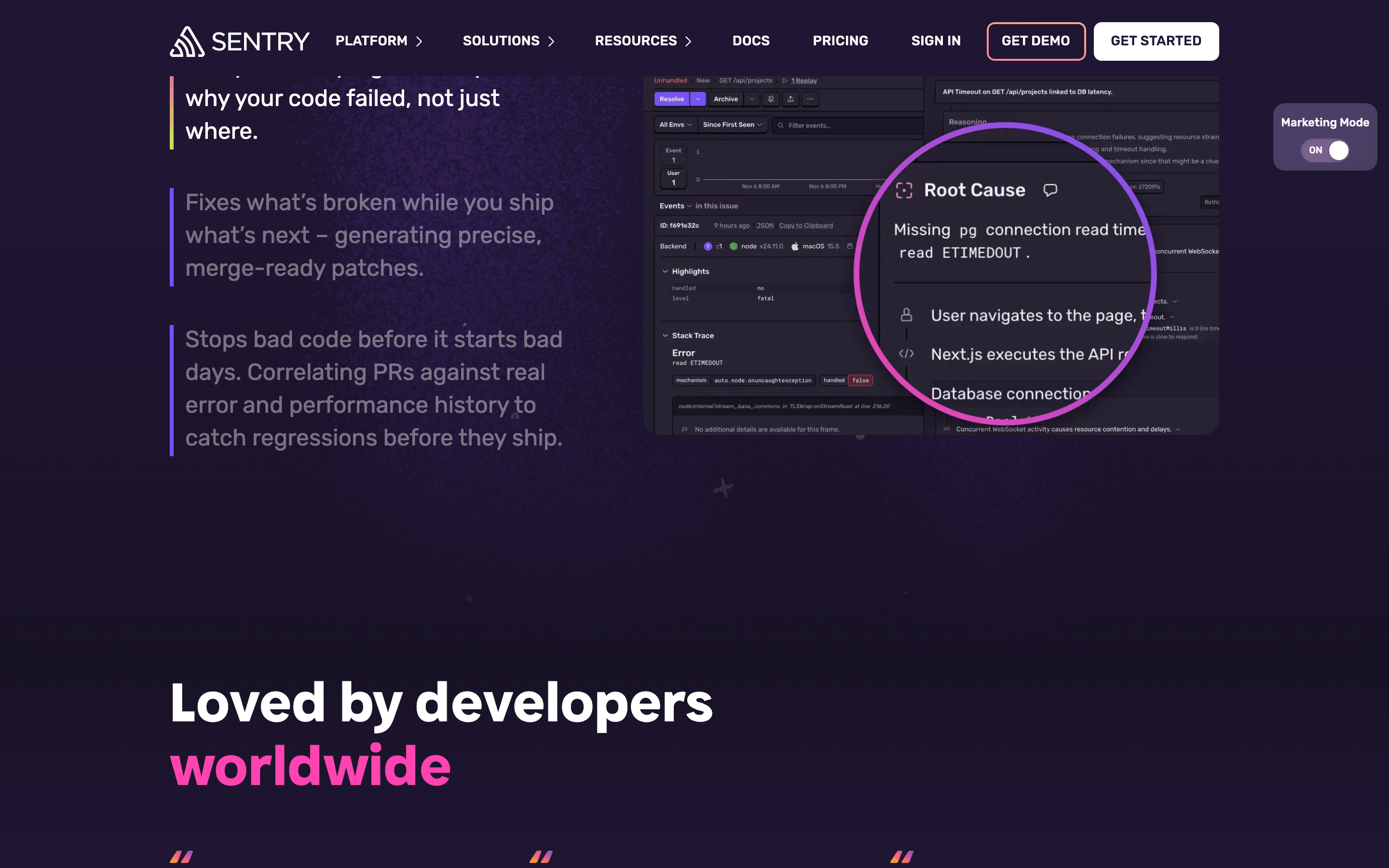This screenshot has width=1389, height=868.
Task: Click the Root Cause focus icon
Action: pos(904,190)
